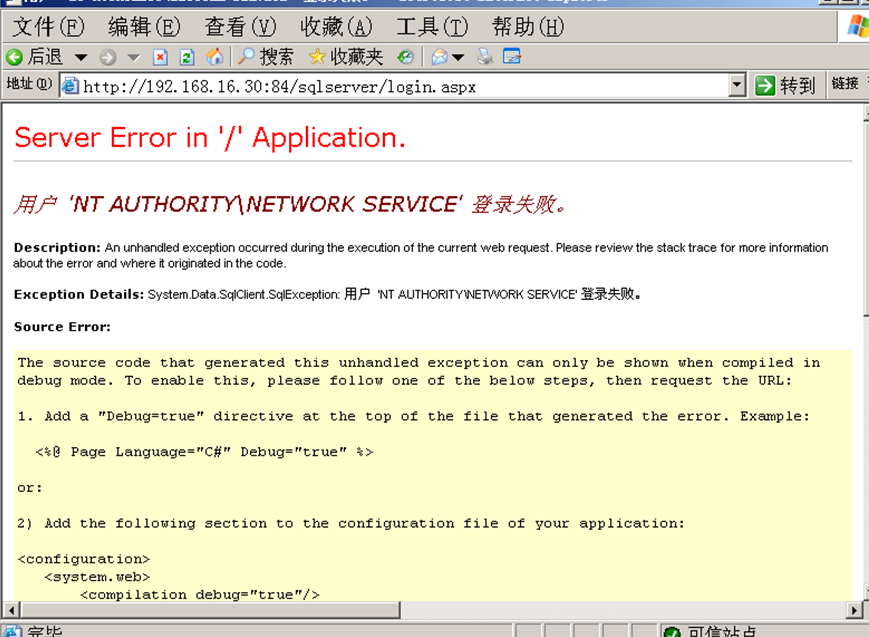Click the Mail icon on the toolbar

[x=438, y=57]
